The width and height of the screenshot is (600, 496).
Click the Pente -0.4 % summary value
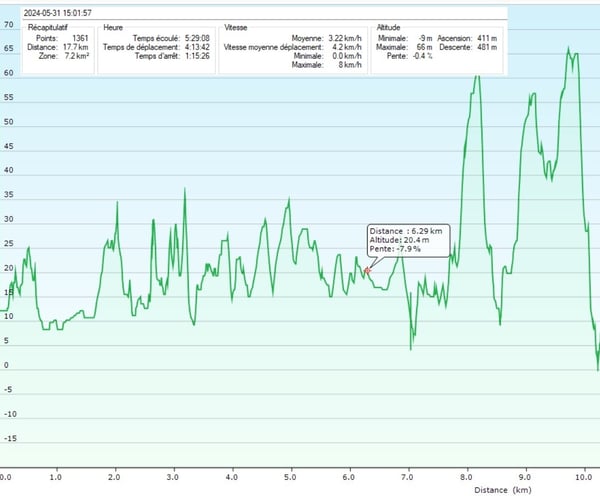pos(423,56)
